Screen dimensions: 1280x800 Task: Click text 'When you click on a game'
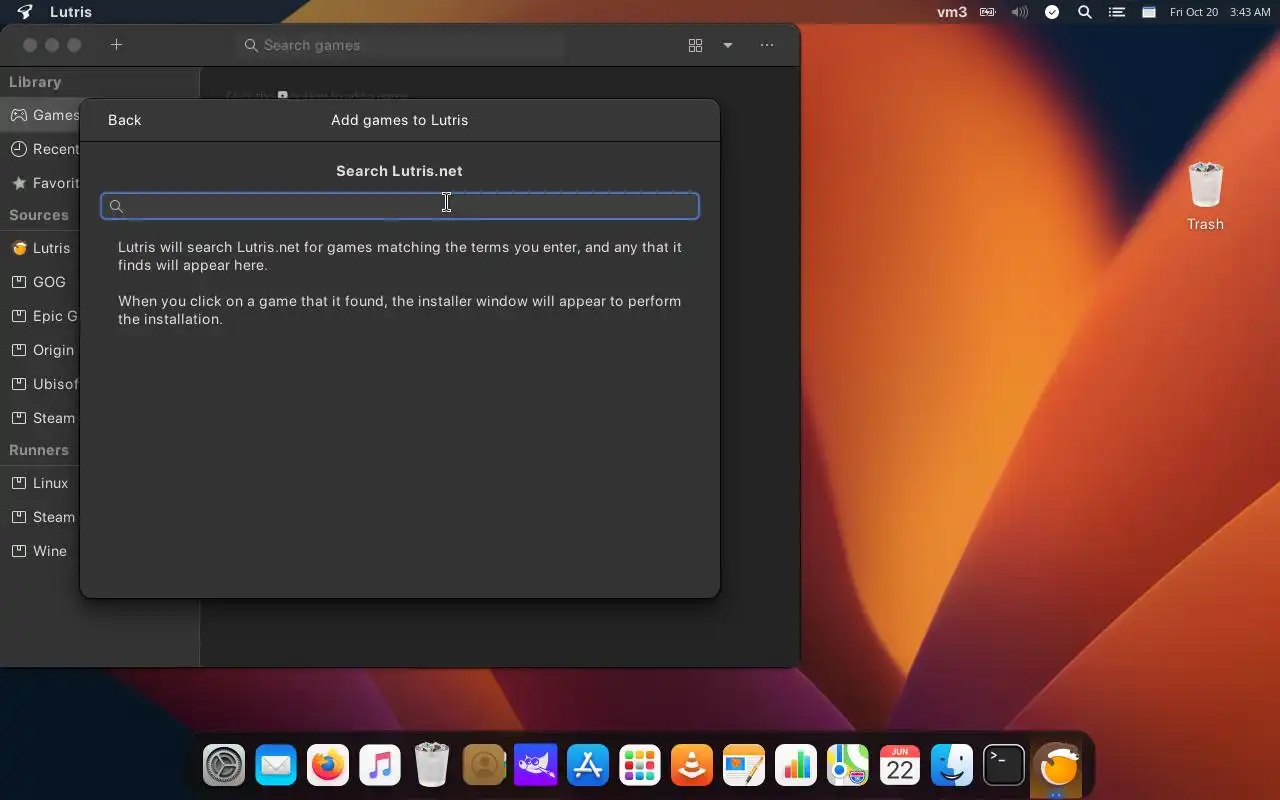213,301
